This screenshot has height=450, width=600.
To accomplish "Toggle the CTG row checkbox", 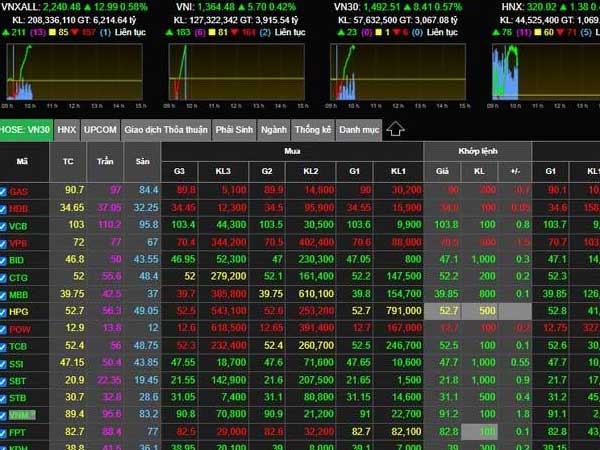I will 3,278.
